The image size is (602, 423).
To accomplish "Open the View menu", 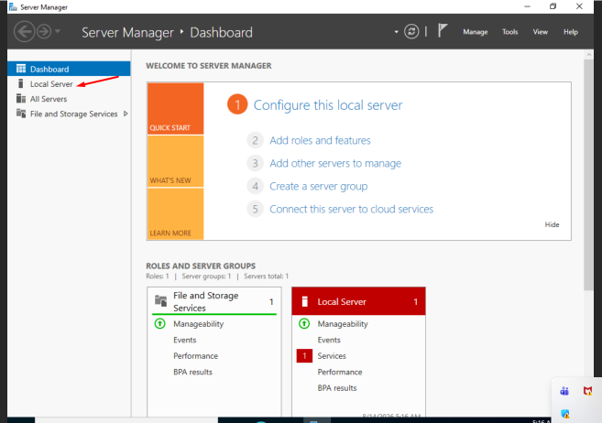I will 540,32.
